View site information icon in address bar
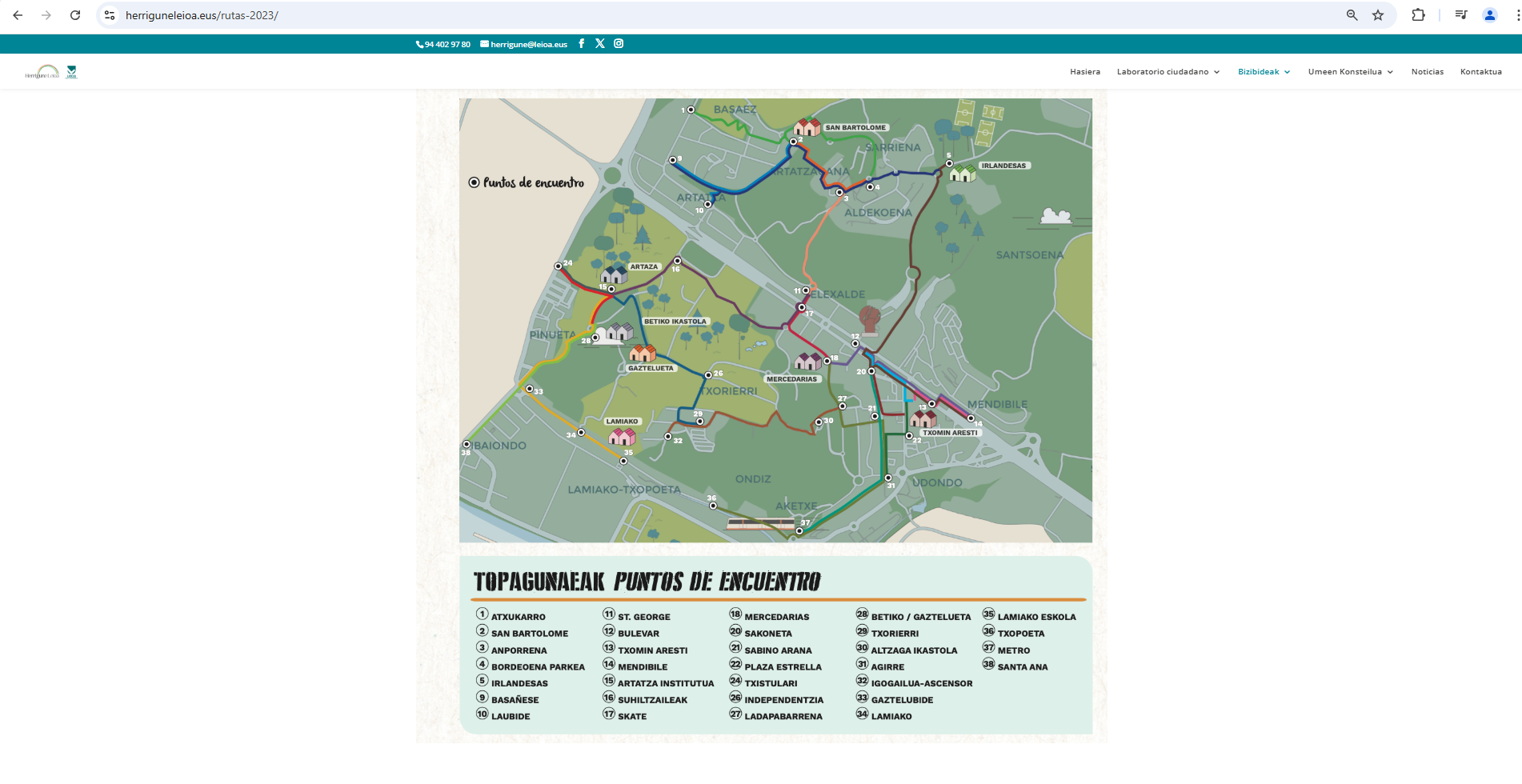The height and width of the screenshot is (784, 1522). pyautogui.click(x=110, y=15)
